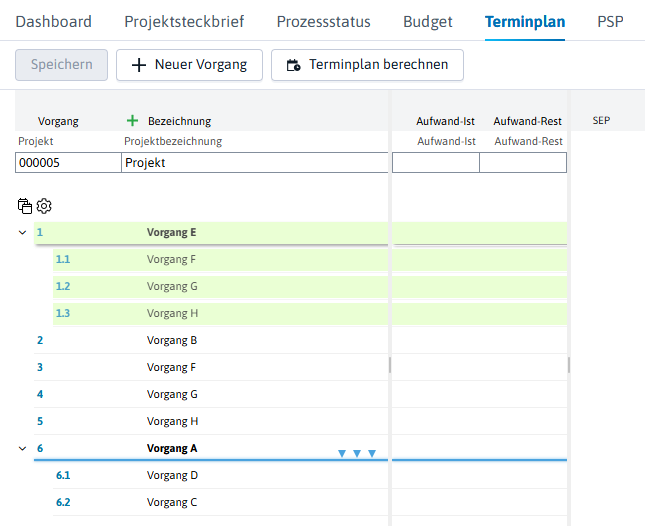Image resolution: width=645 pixels, height=526 pixels.
Task: Select Vorgang G in row 1.2
Action: point(172,286)
